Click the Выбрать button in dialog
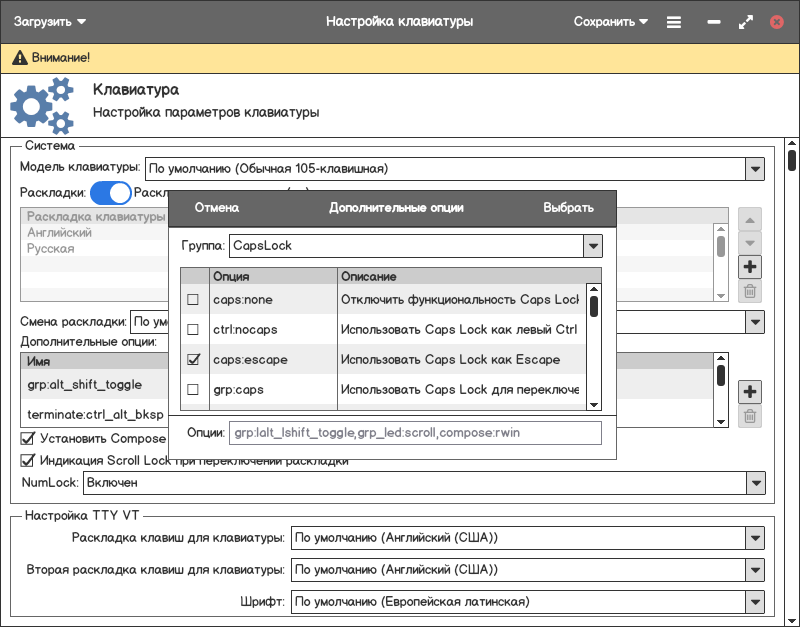 point(568,208)
